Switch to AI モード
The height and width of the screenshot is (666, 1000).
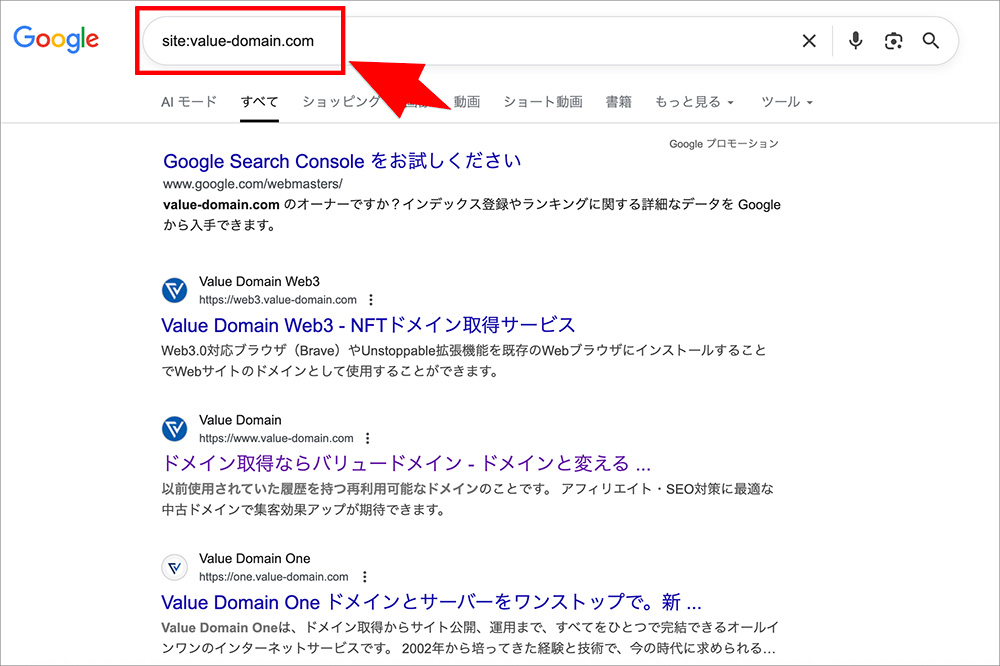188,101
